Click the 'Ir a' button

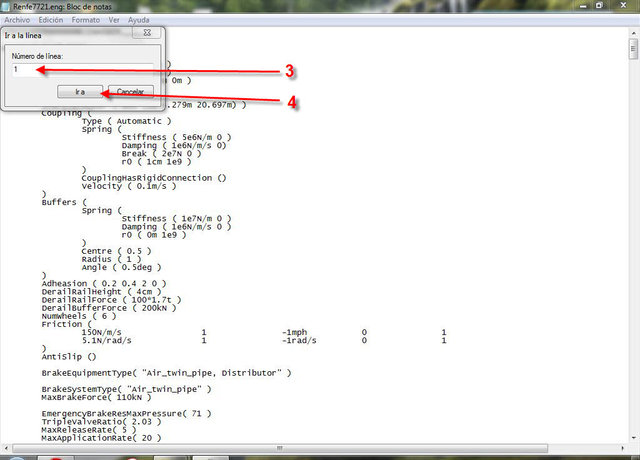pyautogui.click(x=80, y=91)
